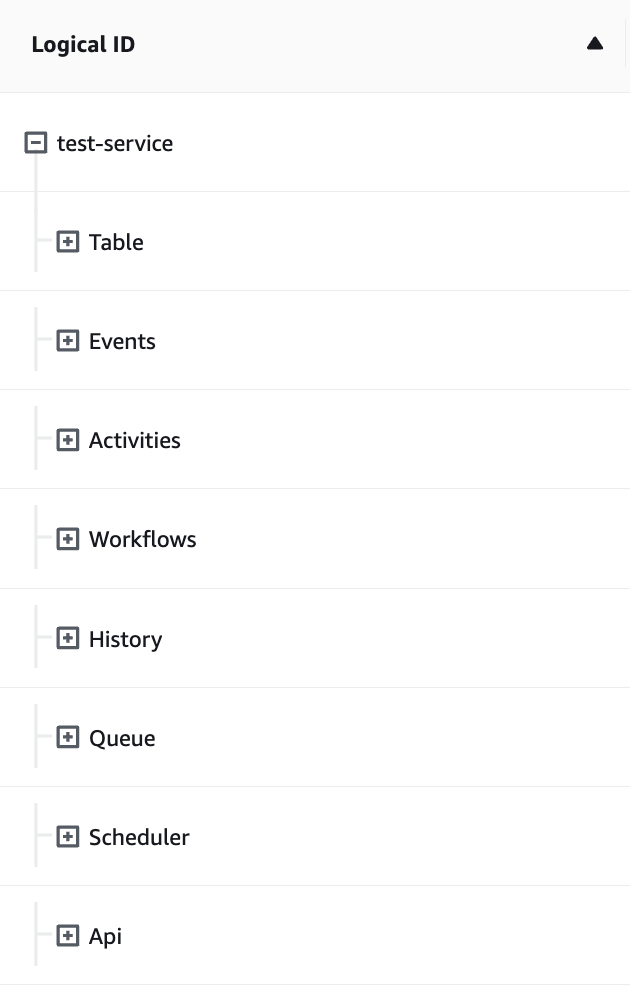Expand the Scheduler node
The width and height of the screenshot is (630, 992).
(x=67, y=837)
